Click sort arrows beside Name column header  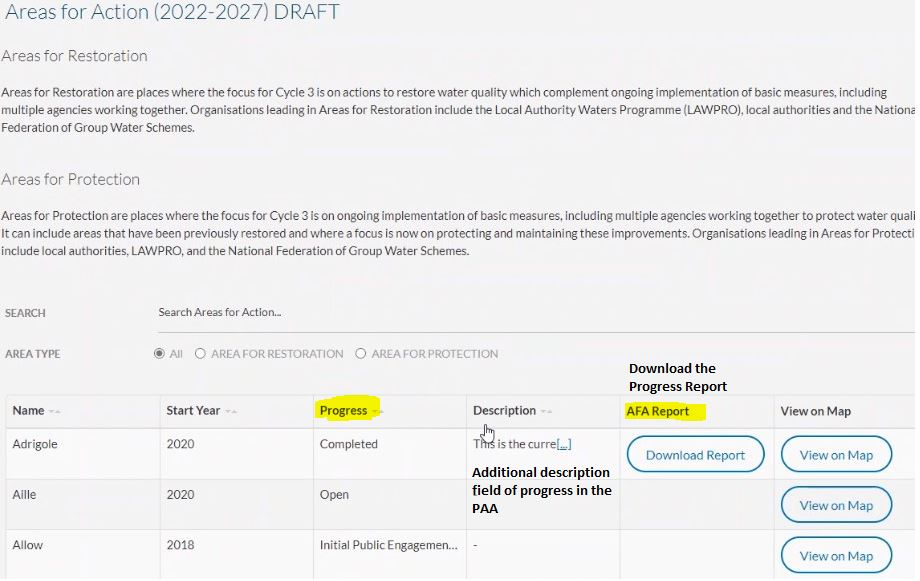click(x=55, y=412)
